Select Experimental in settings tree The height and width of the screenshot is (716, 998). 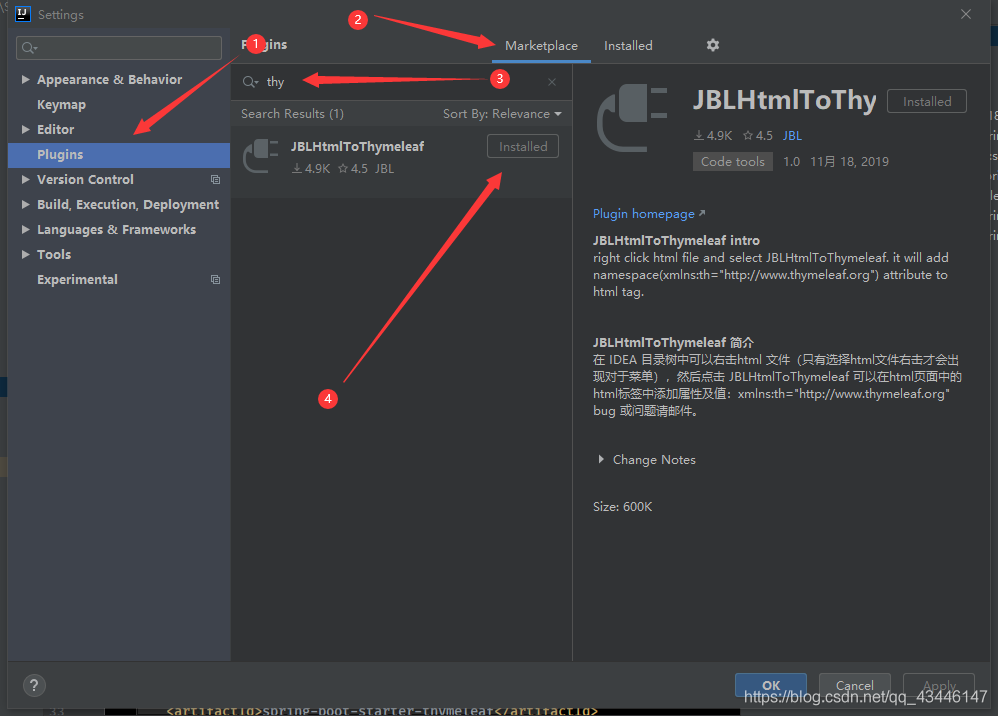[x=77, y=279]
